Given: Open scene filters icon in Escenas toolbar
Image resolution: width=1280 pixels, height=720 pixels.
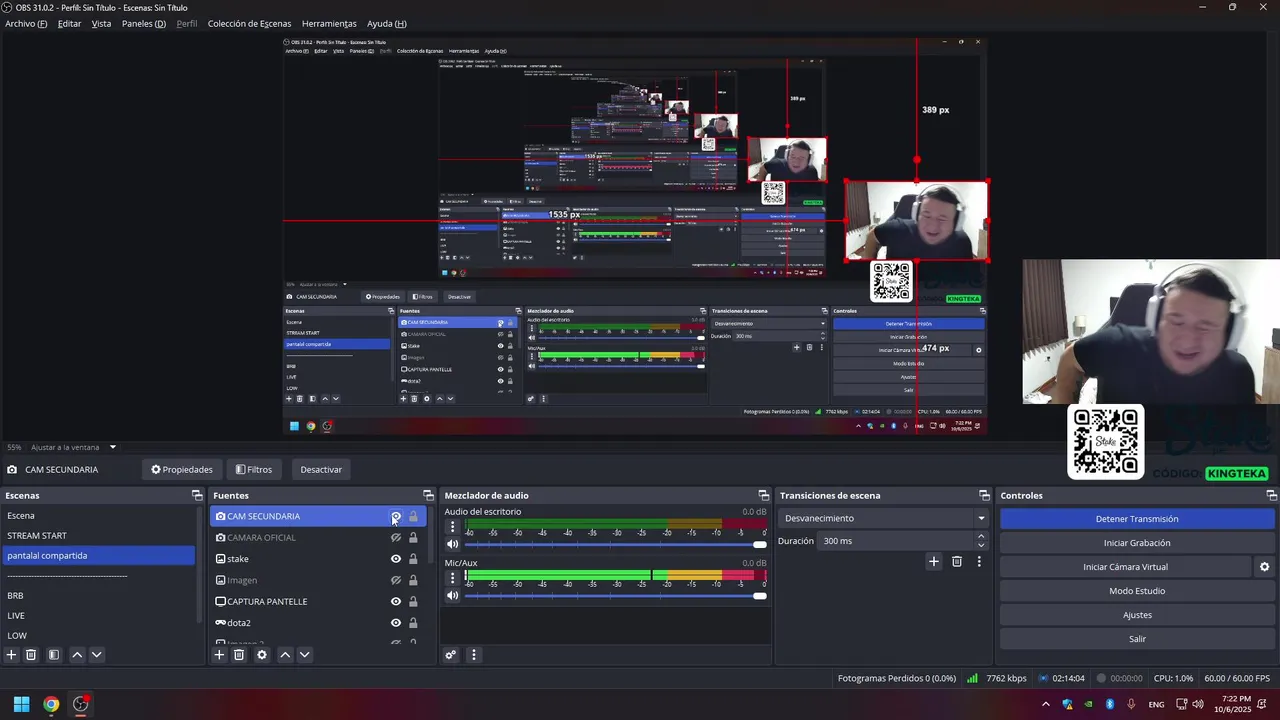Looking at the screenshot, I should (x=54, y=655).
